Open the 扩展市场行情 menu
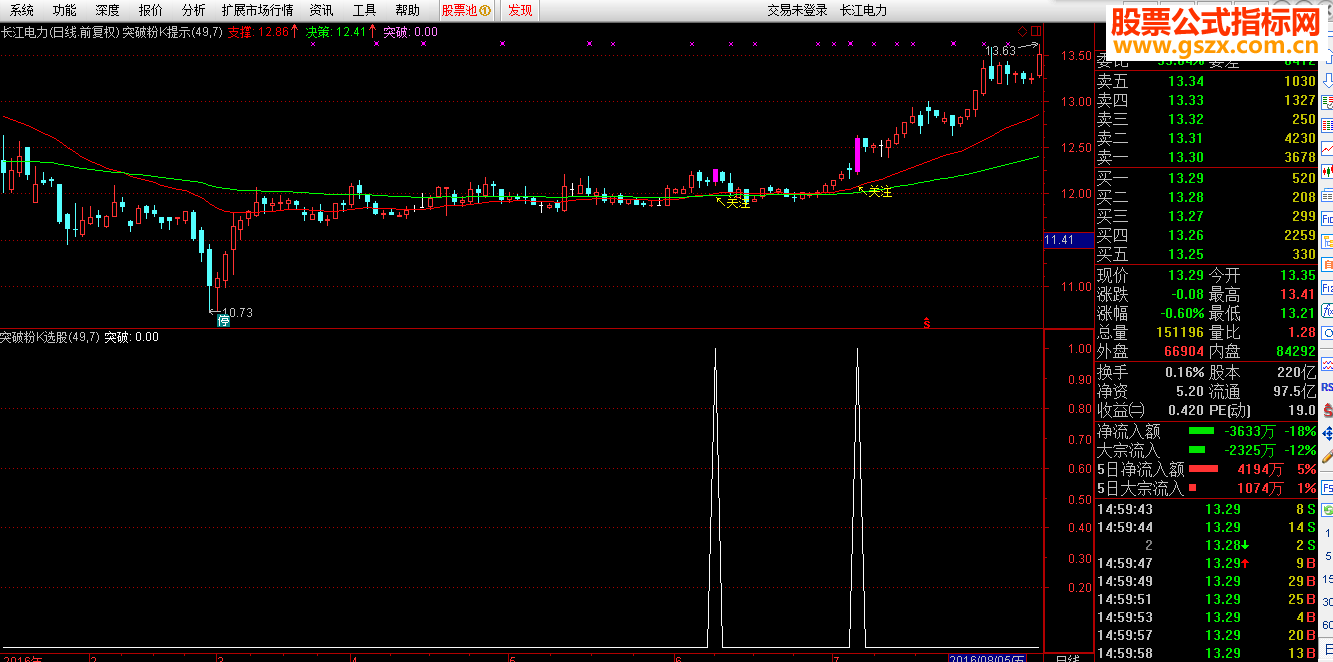 (257, 10)
